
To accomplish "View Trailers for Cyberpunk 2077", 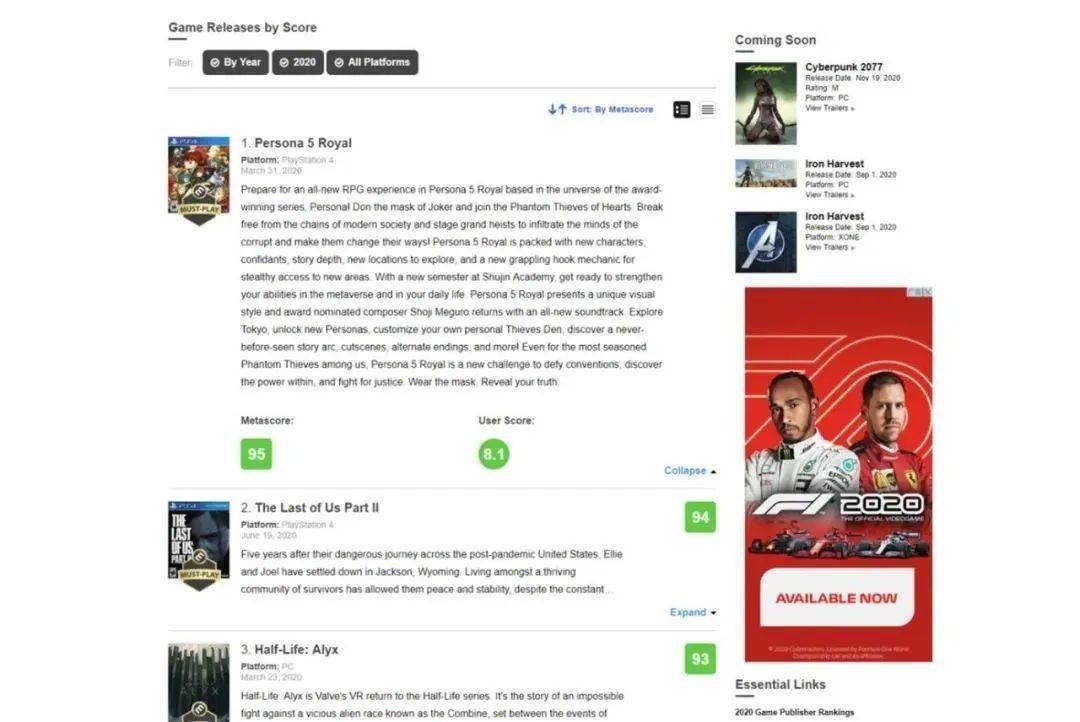I will click(829, 108).
